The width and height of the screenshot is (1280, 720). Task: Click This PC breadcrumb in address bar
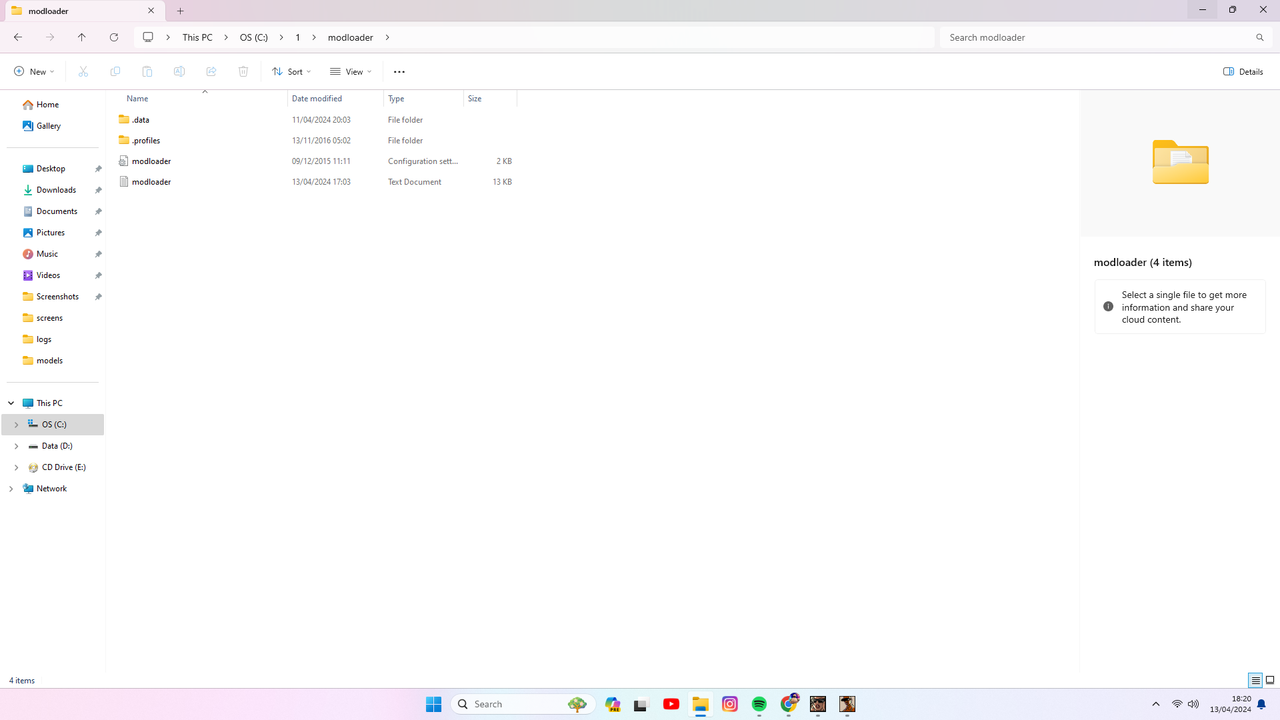[x=197, y=37]
